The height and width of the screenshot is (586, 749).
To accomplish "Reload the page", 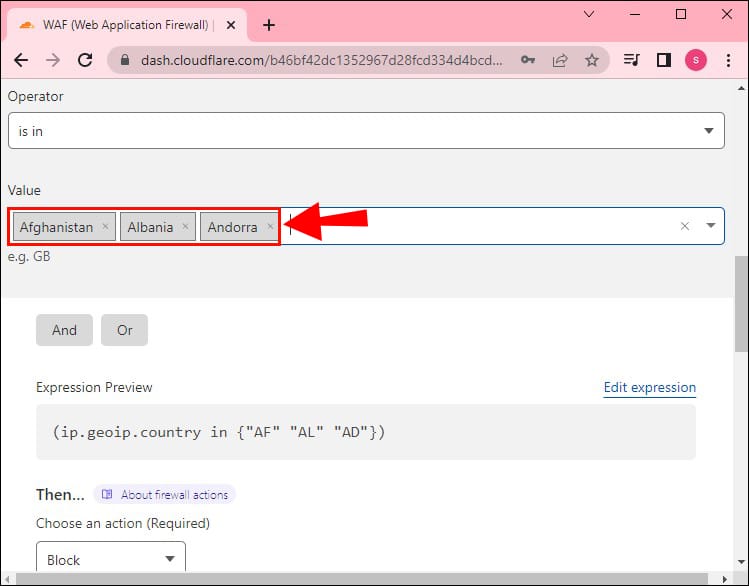I will (x=85, y=60).
